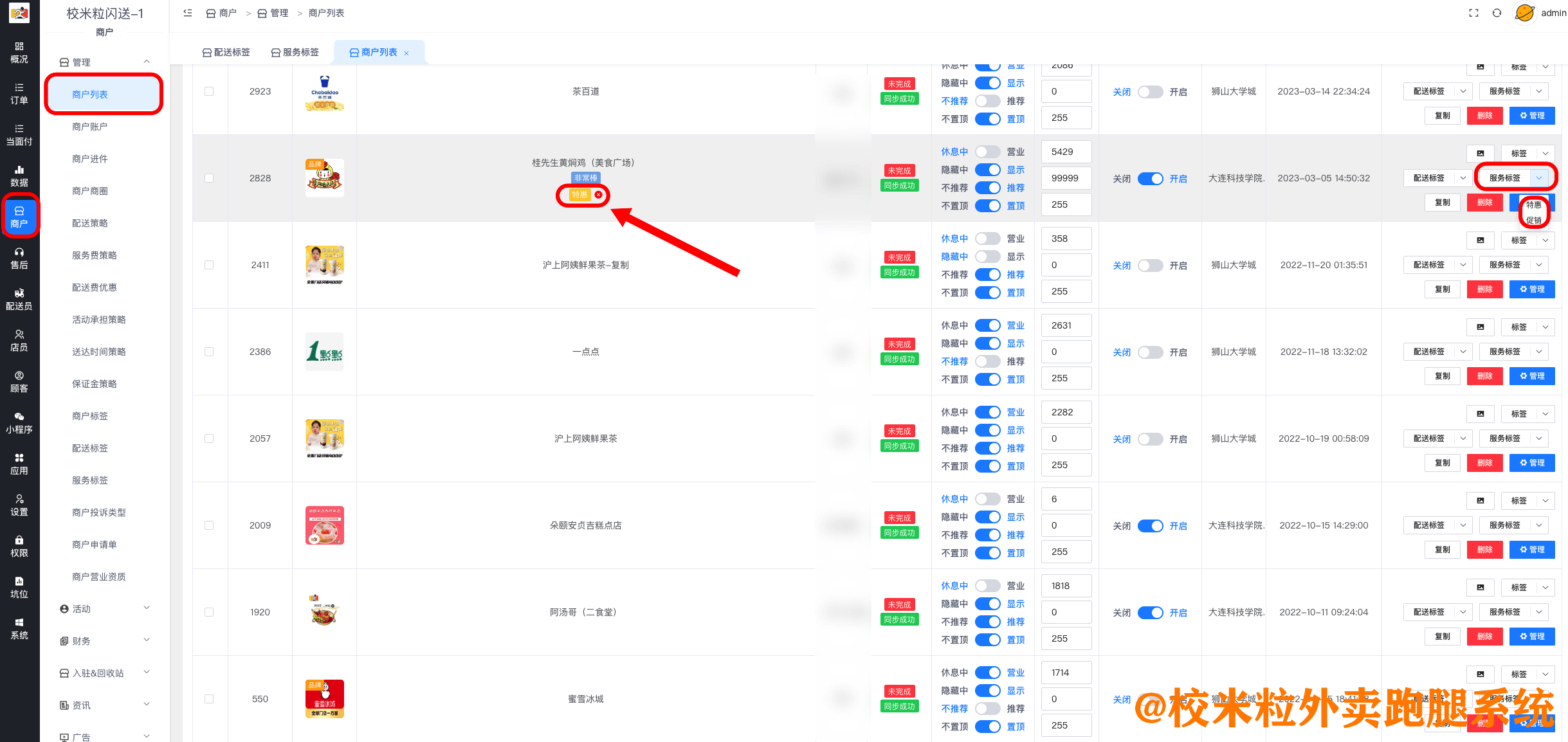The width and height of the screenshot is (1568, 742).
Task: Expand the 财务 section in sidebar
Action: [80, 640]
